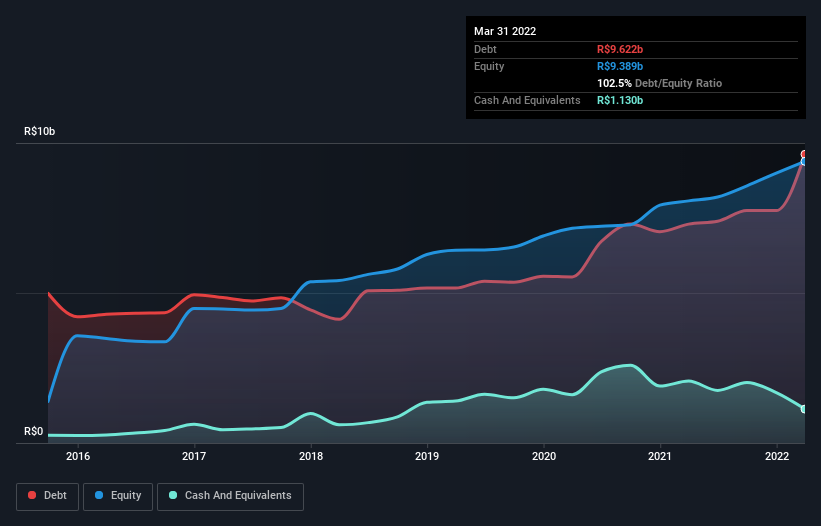Click the 2021 x-axis label
Viewport: 821px width, 526px height.
[x=660, y=456]
